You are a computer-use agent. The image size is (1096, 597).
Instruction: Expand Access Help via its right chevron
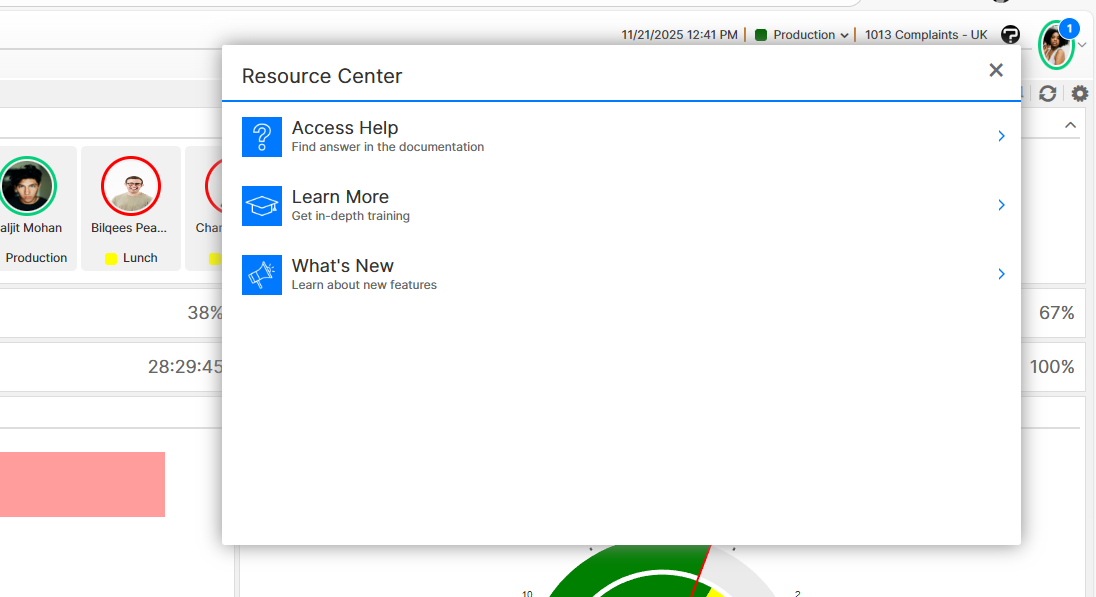(1001, 136)
